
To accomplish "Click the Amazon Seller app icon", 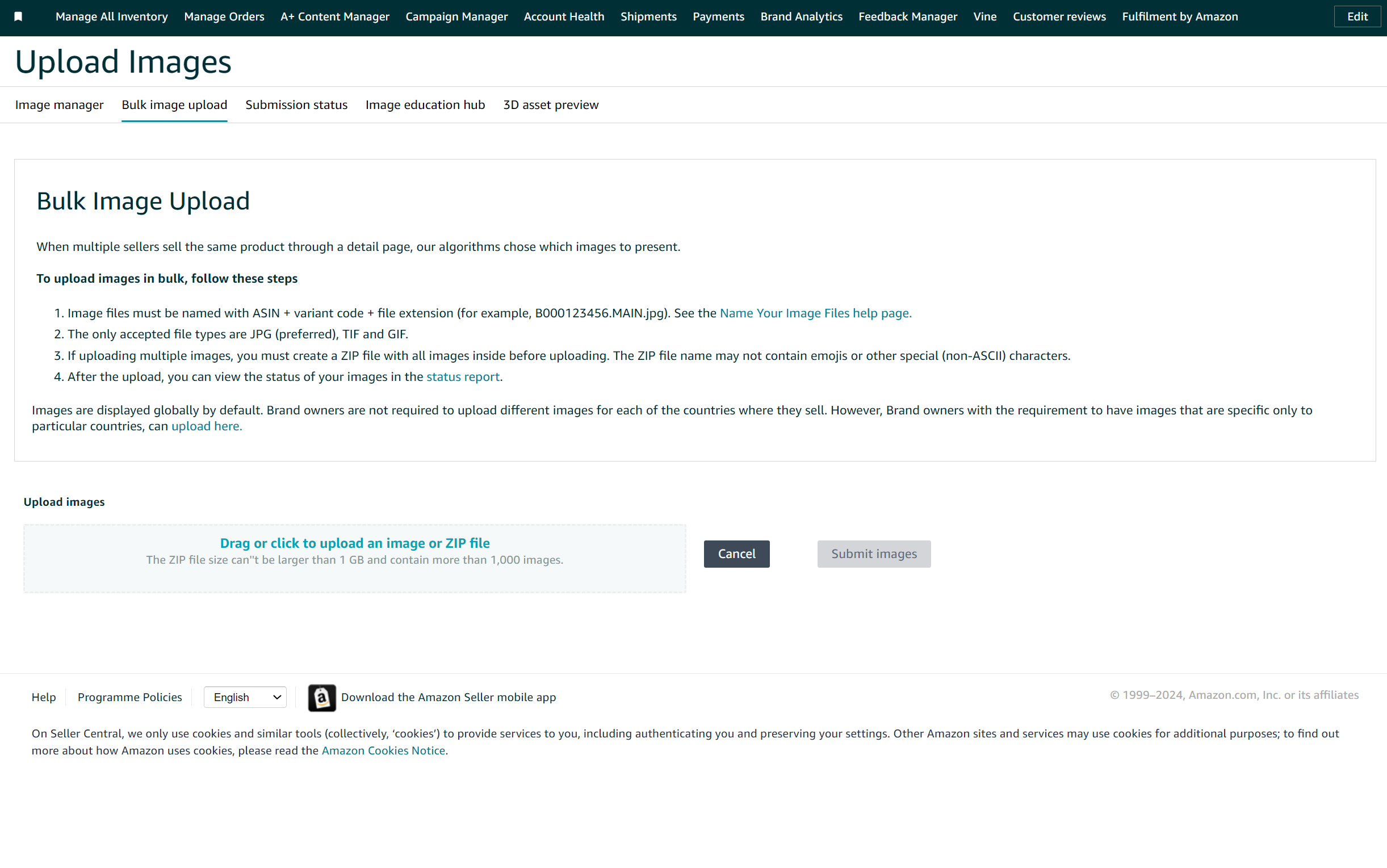I will (x=321, y=698).
